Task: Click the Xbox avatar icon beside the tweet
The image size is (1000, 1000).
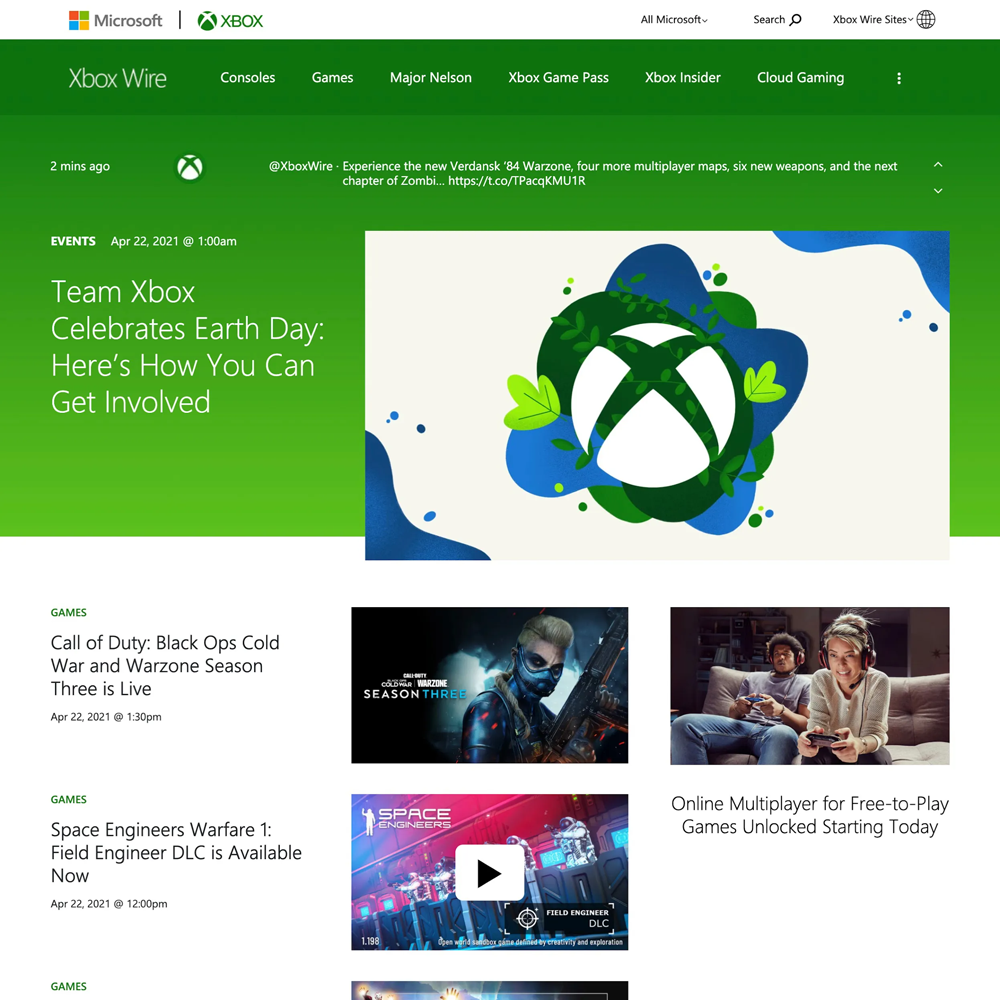Action: [x=190, y=167]
